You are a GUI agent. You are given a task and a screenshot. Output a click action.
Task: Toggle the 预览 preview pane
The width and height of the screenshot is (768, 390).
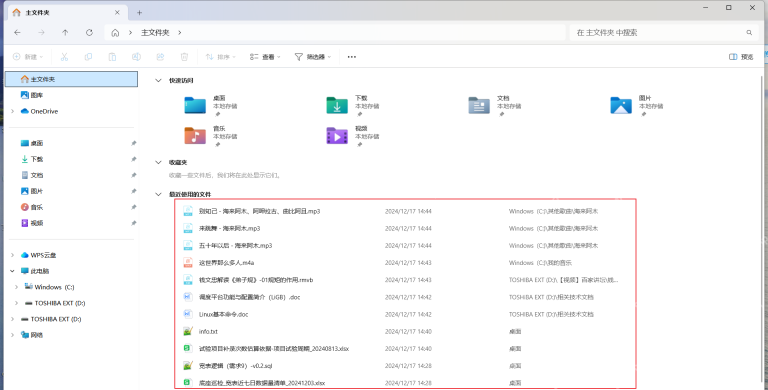[x=741, y=57]
